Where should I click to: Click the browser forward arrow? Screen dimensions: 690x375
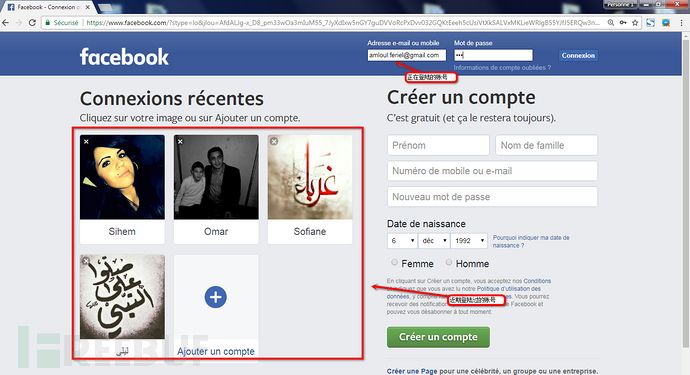18,22
